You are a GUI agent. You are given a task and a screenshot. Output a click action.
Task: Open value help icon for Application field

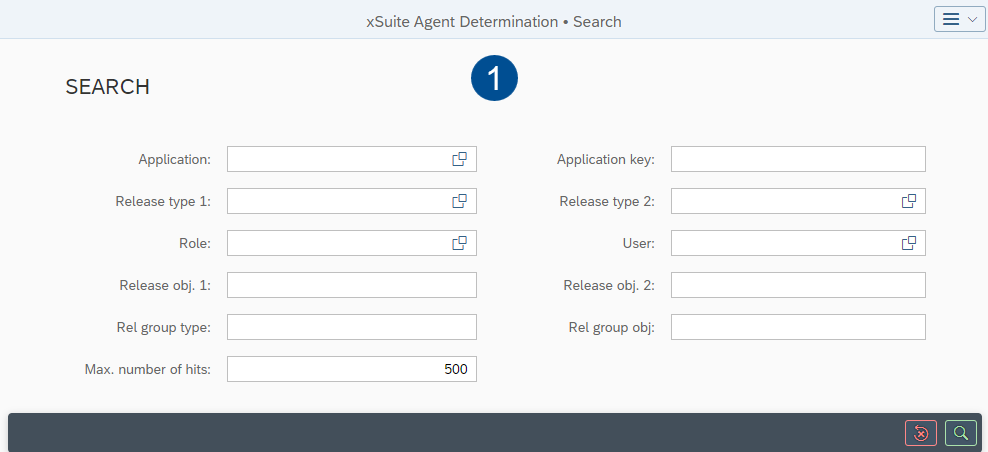(460, 159)
